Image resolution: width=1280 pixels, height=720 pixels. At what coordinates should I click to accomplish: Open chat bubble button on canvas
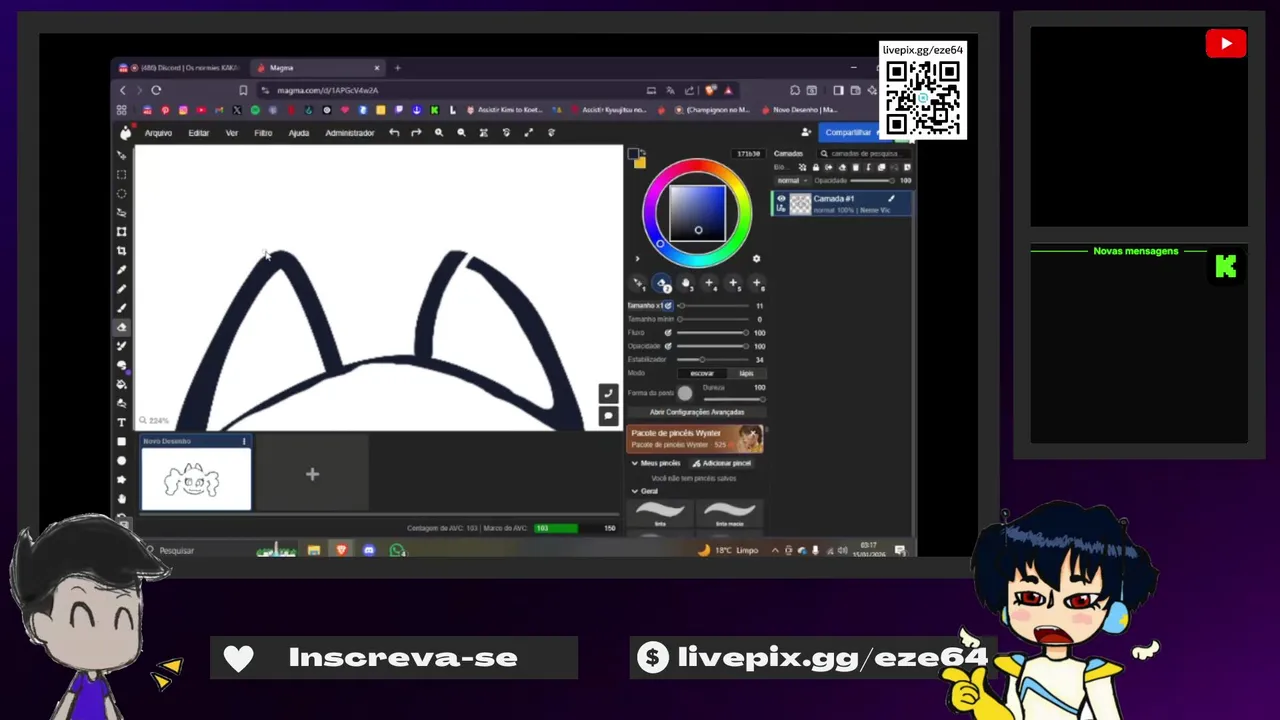click(608, 416)
